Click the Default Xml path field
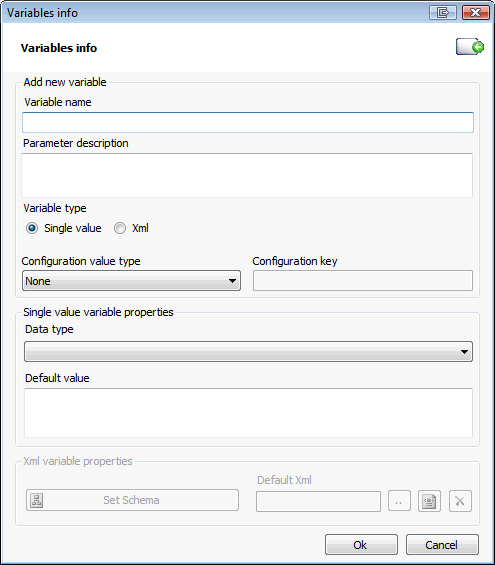Image resolution: width=495 pixels, height=565 pixels. tap(318, 501)
